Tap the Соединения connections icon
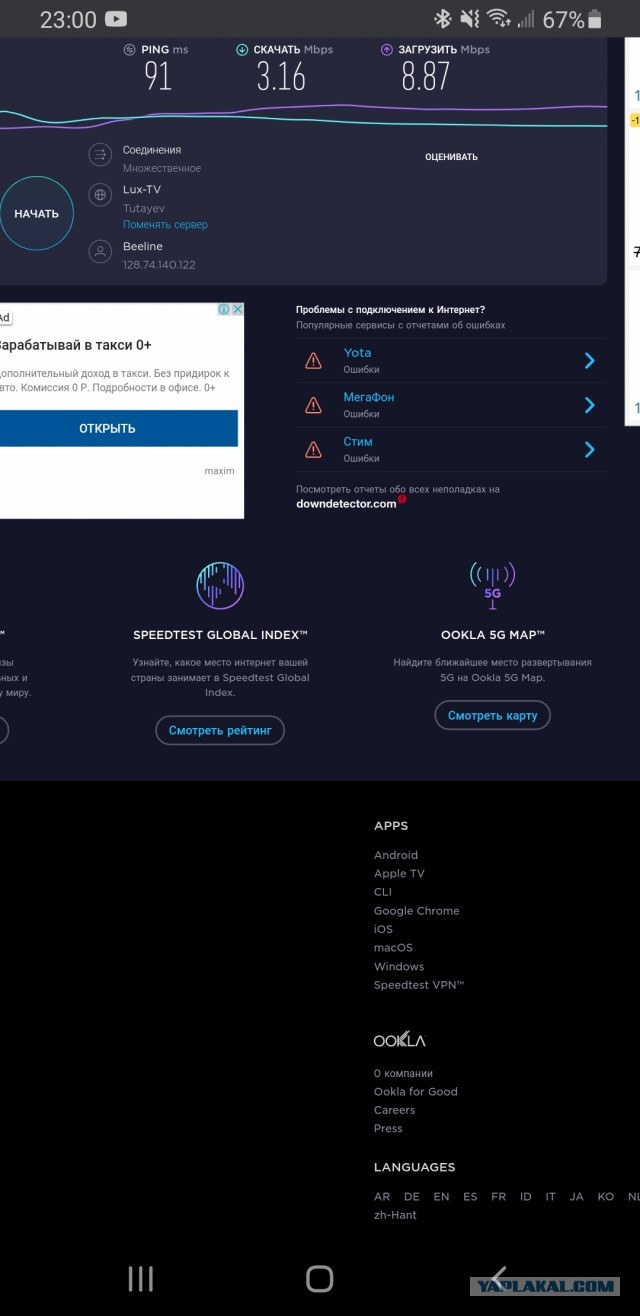 [x=99, y=154]
